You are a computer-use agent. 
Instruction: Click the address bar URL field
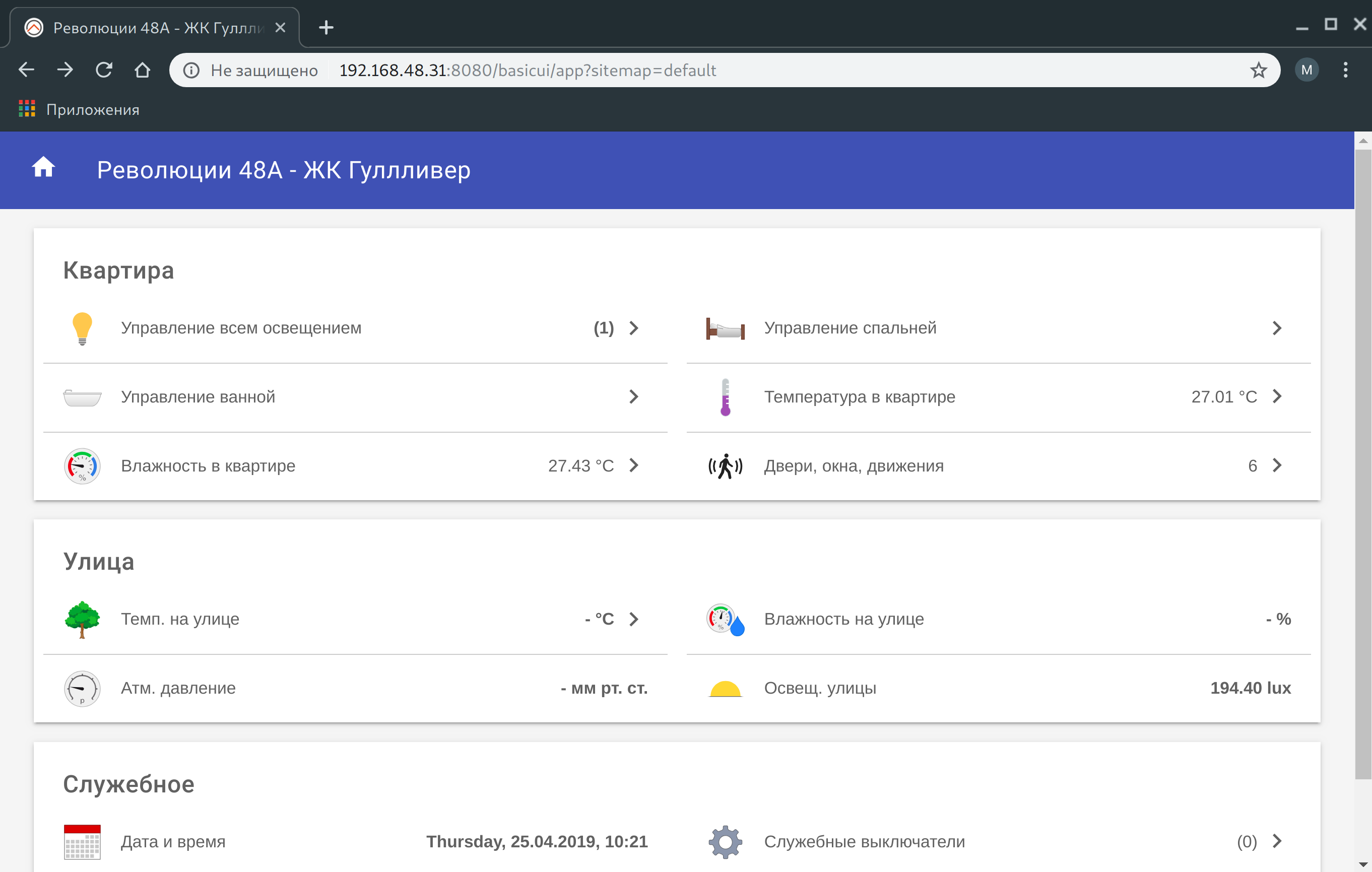pos(684,70)
